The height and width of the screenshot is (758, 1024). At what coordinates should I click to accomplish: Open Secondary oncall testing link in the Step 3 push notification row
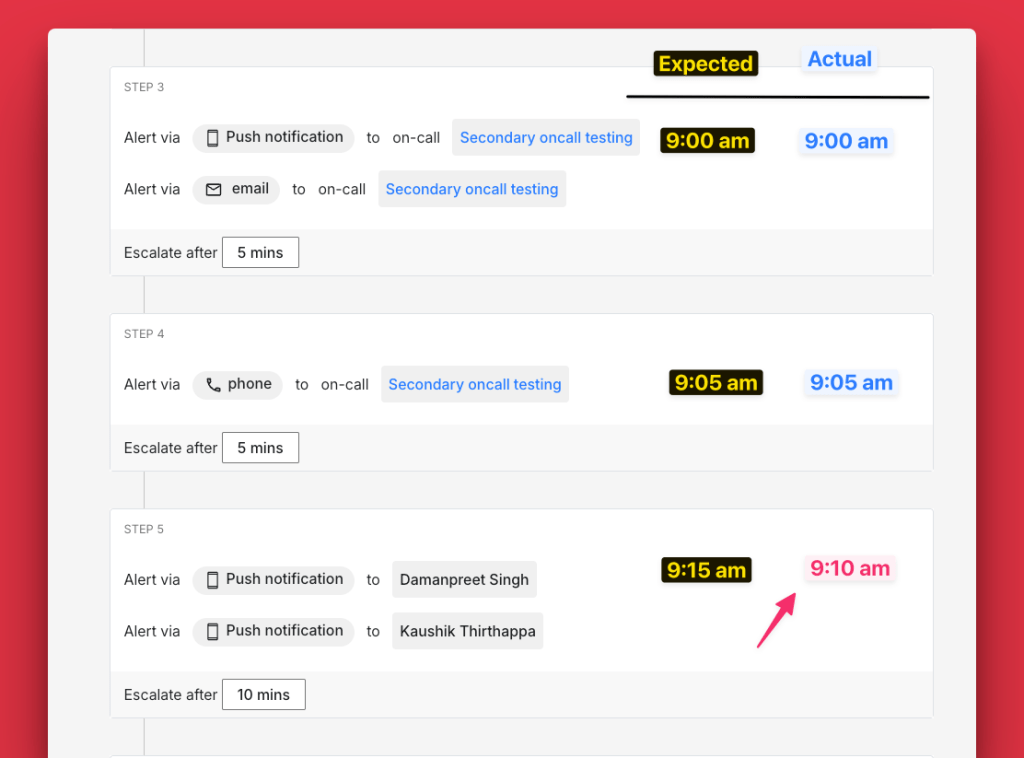click(x=546, y=138)
